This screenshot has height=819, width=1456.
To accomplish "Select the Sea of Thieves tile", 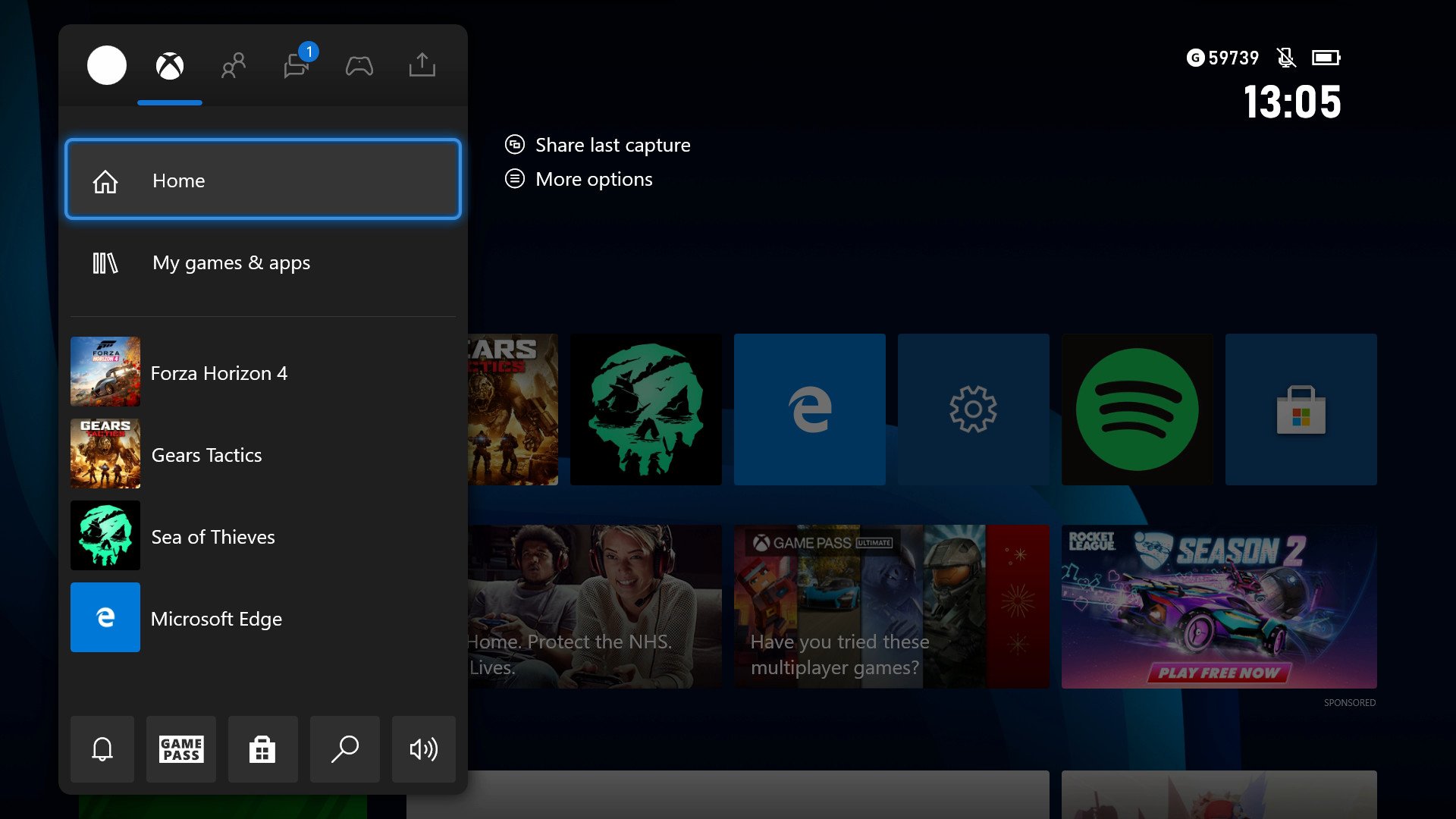I will coord(265,536).
